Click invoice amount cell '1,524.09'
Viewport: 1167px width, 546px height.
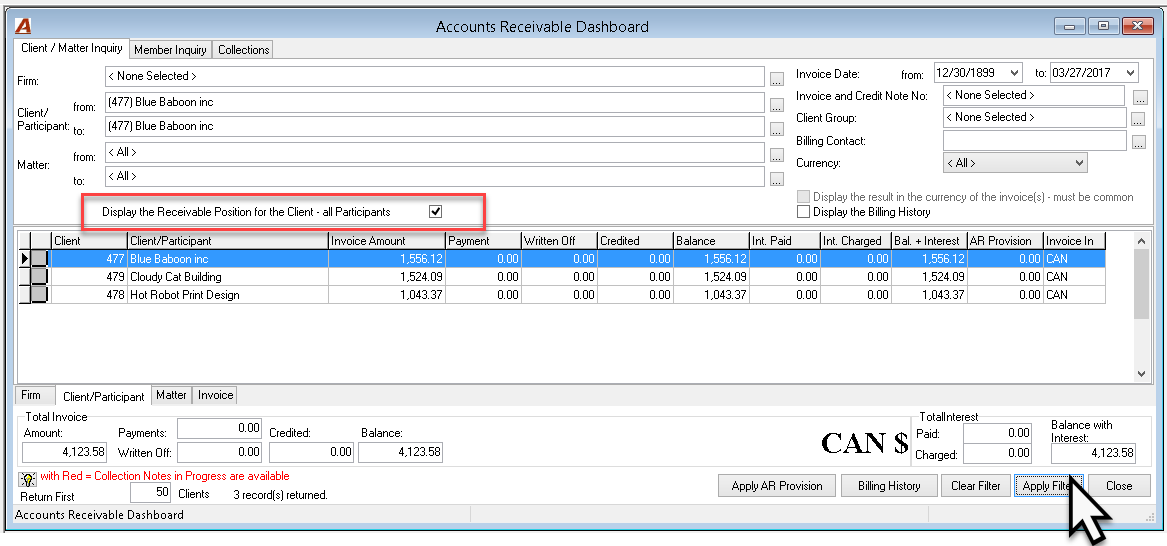pos(386,277)
